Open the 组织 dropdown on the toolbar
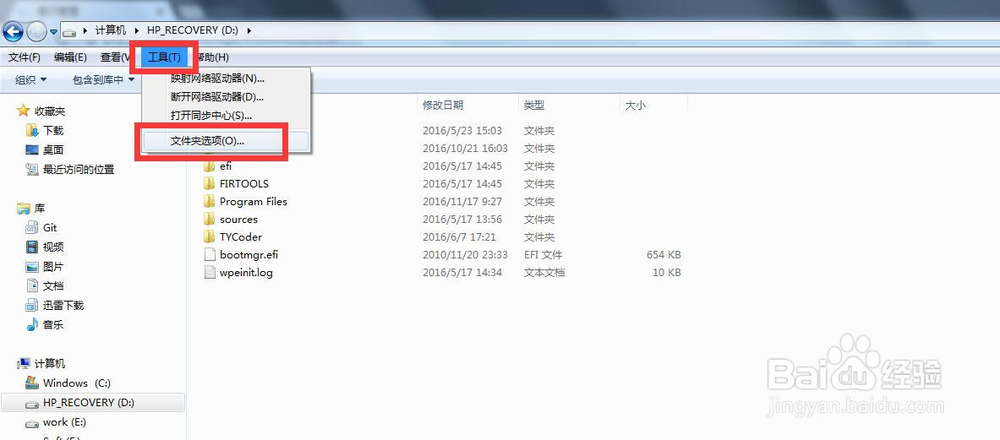 point(31,80)
